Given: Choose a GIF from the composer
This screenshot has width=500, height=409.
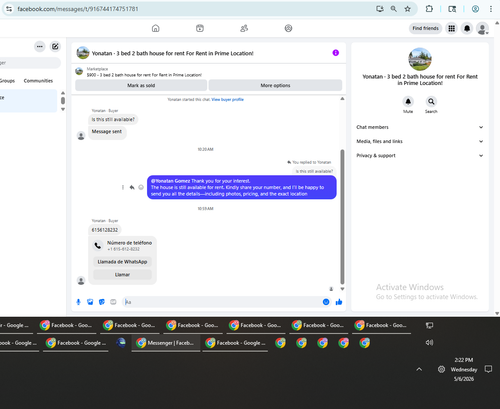Looking at the screenshot, I should (113, 302).
